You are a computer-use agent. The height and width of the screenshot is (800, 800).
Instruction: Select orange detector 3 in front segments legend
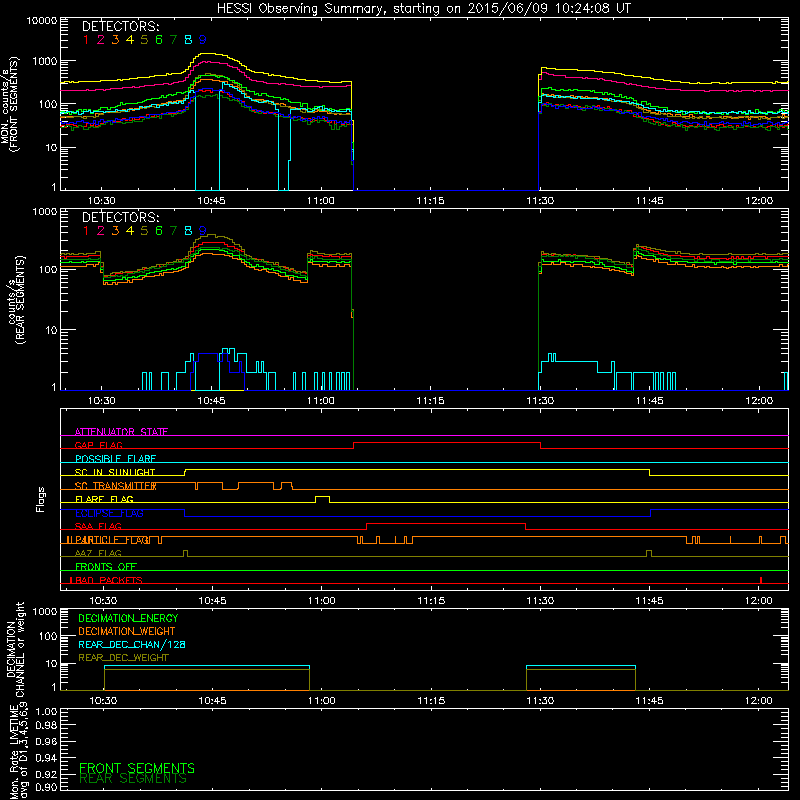115,40
